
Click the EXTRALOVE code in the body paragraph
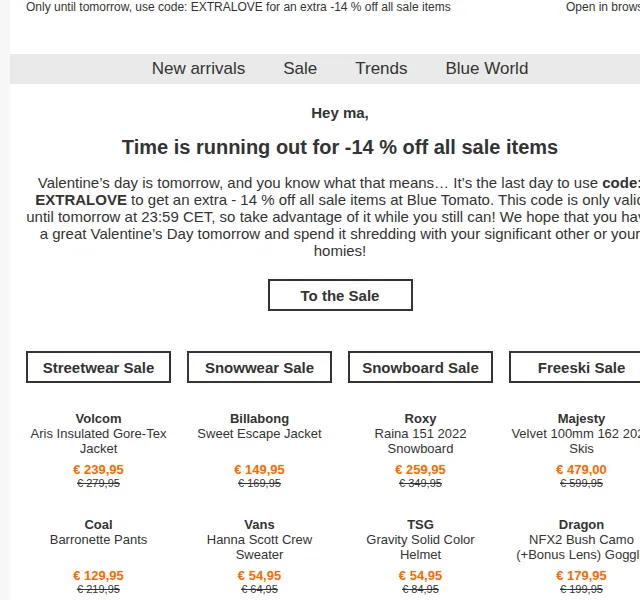[81, 200]
